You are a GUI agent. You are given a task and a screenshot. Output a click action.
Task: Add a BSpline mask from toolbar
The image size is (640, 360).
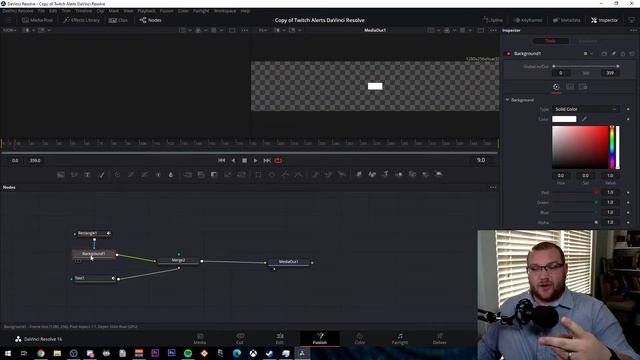[299, 175]
